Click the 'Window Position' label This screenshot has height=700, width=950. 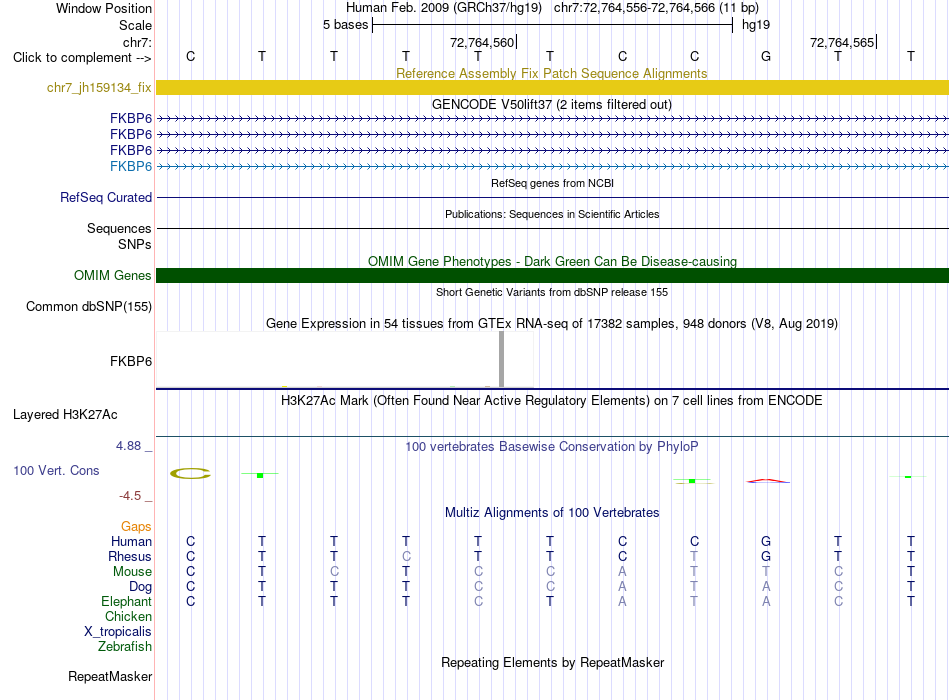pyautogui.click(x=104, y=8)
